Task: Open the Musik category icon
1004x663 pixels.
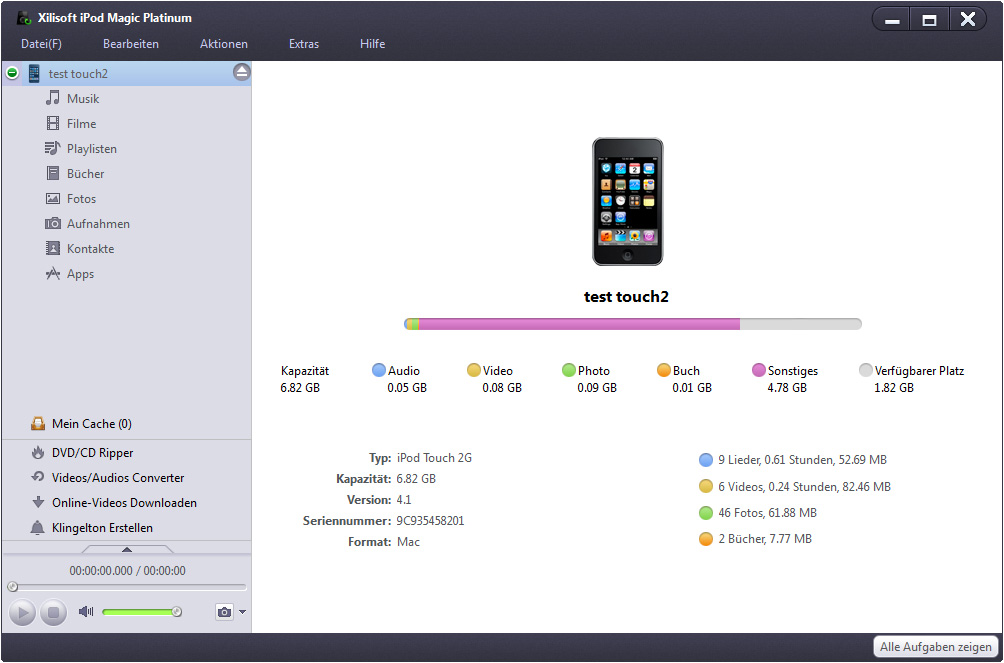Action: (x=53, y=99)
